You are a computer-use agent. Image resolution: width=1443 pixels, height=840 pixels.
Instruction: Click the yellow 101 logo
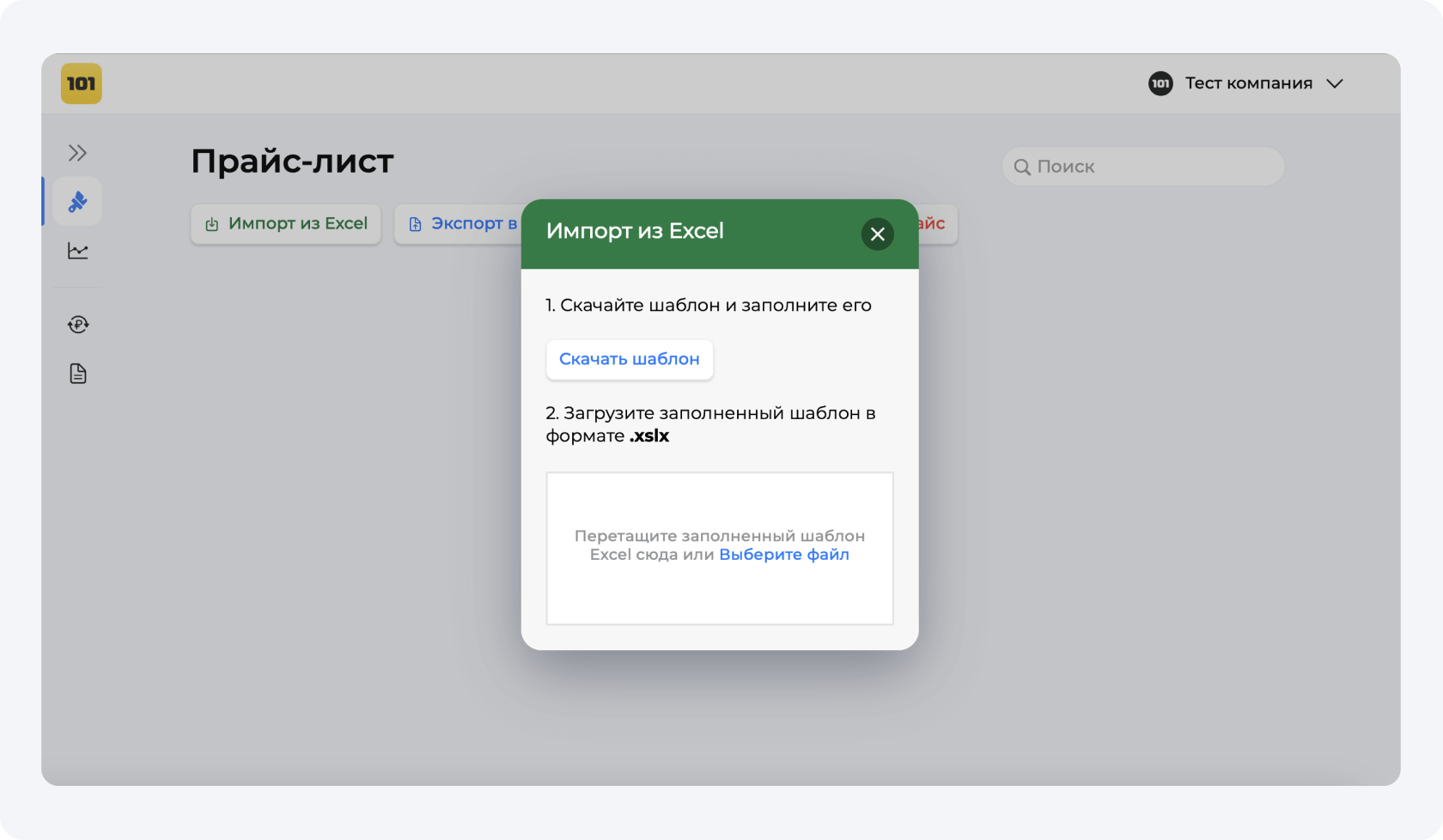point(82,84)
